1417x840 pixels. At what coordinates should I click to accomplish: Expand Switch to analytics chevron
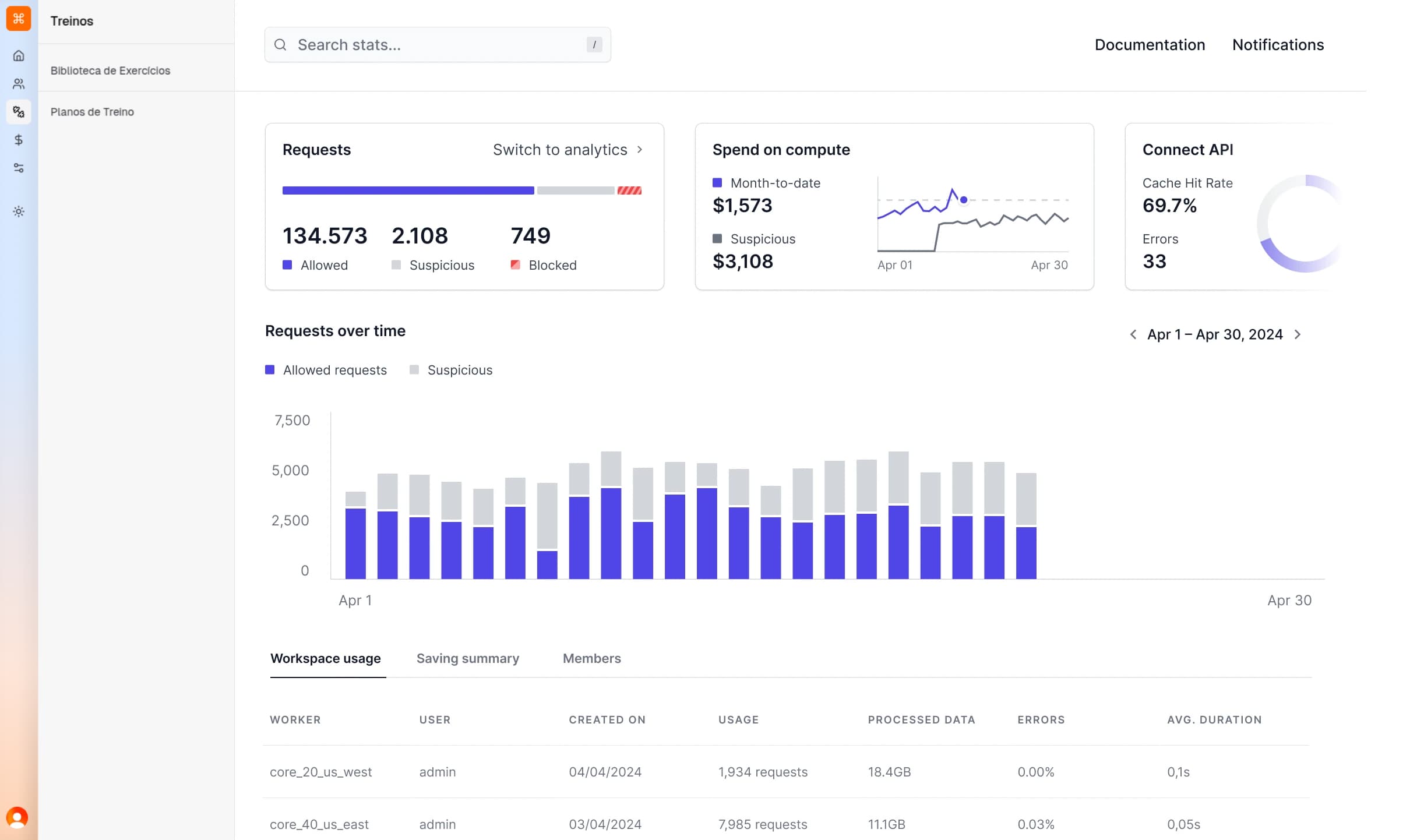(x=639, y=150)
